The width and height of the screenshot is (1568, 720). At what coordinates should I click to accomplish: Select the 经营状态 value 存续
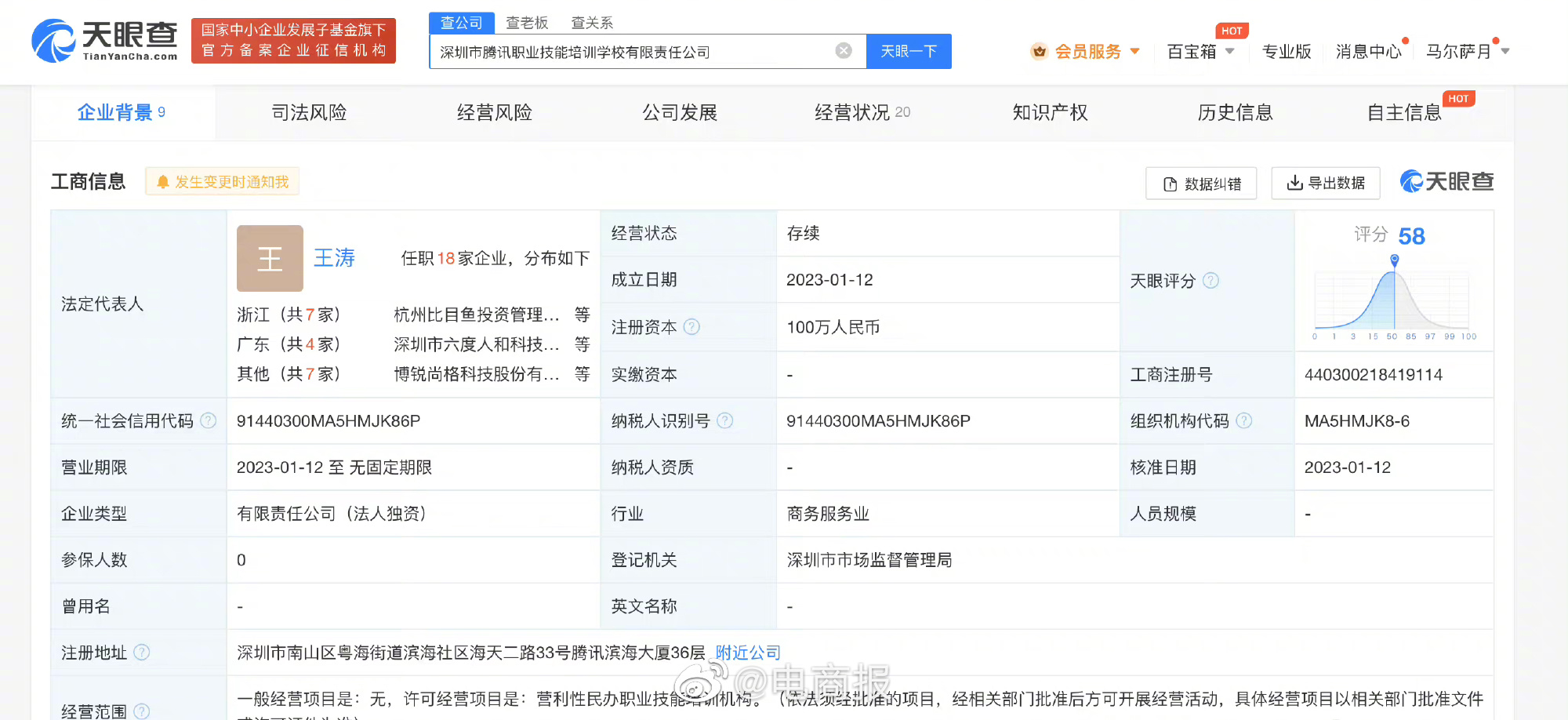(x=803, y=233)
